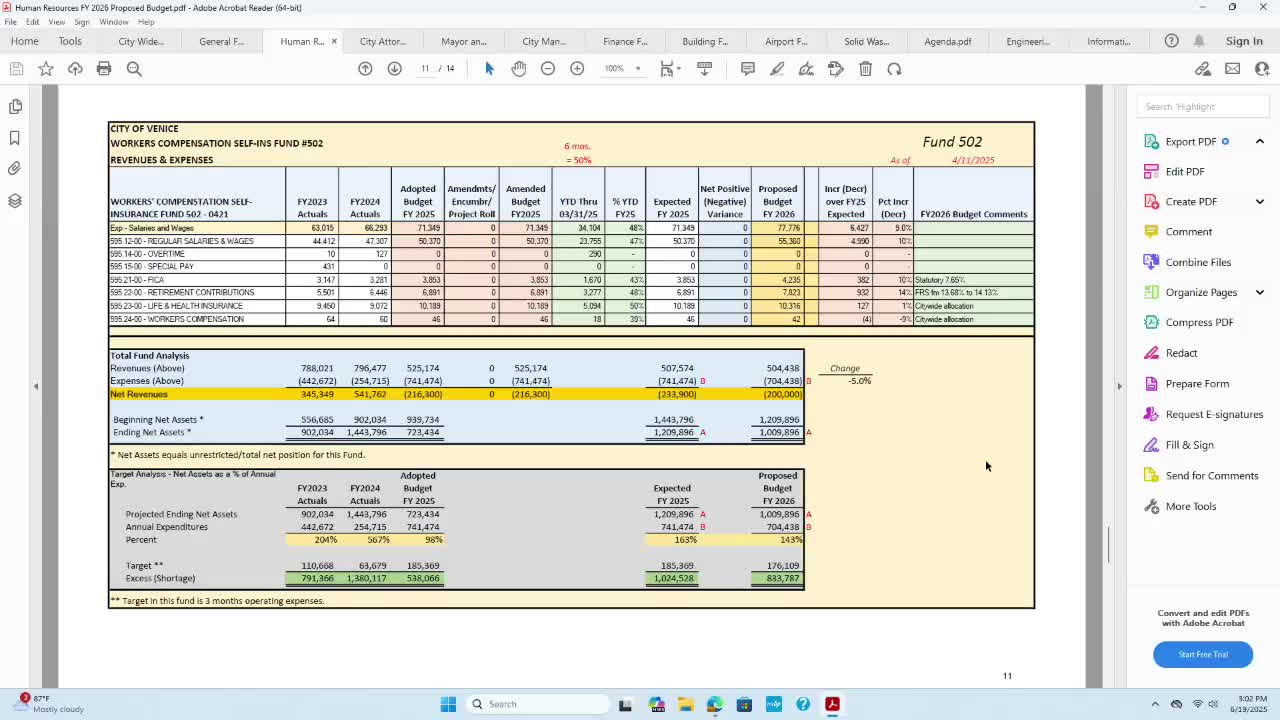Bookmark file with star icon

(46, 68)
